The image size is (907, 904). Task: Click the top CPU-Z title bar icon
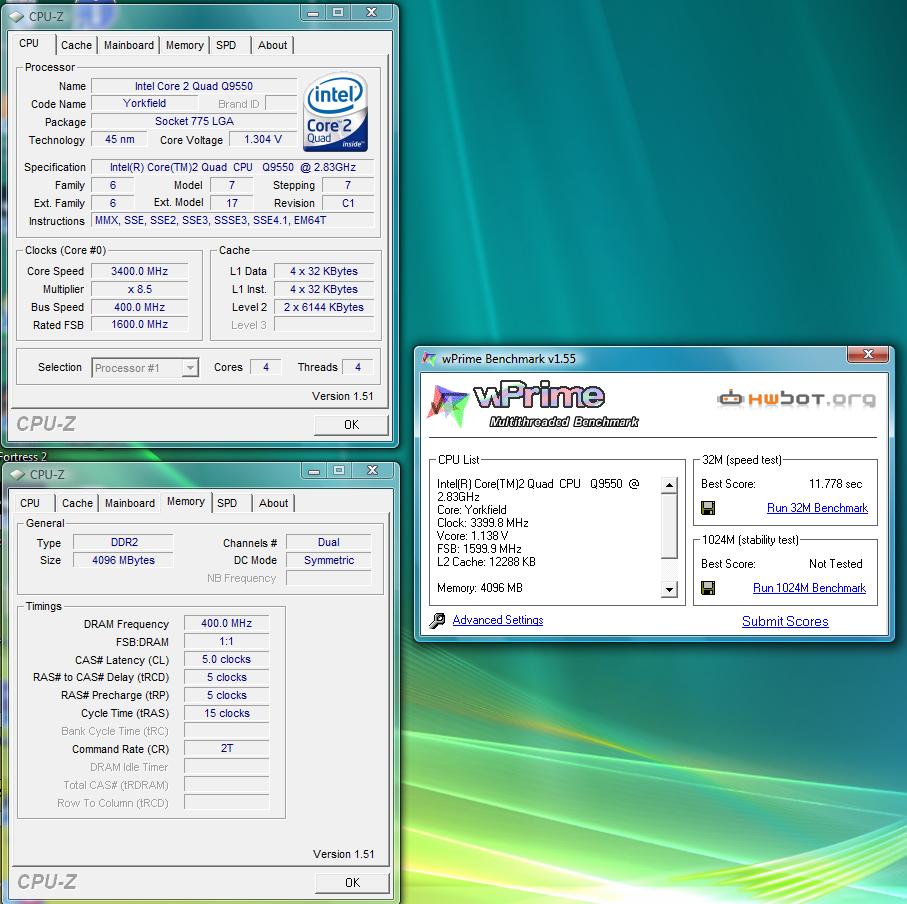tap(16, 17)
